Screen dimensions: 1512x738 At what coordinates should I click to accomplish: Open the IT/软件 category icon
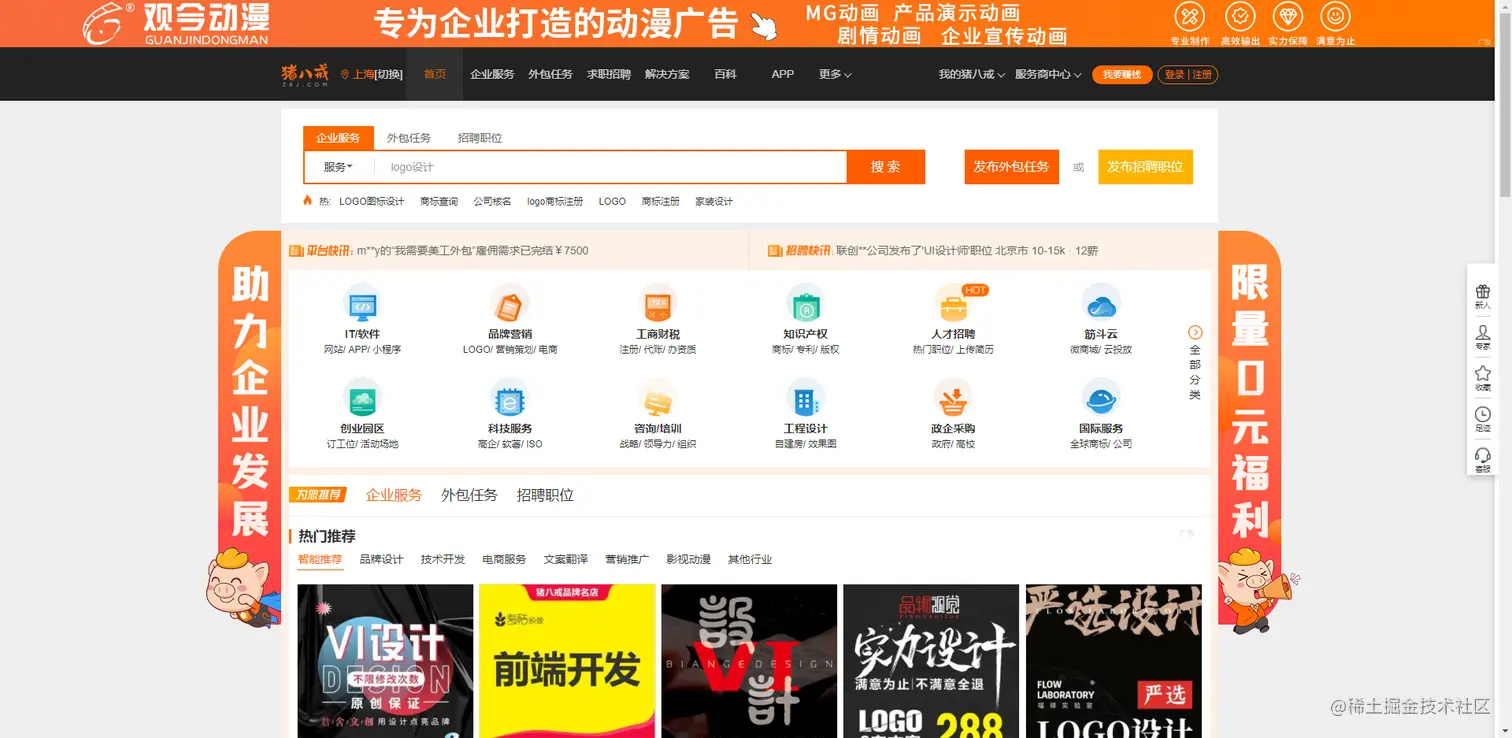(x=361, y=303)
